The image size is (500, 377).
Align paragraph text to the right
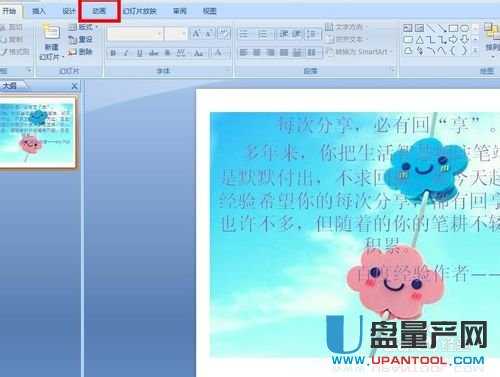(x=270, y=52)
